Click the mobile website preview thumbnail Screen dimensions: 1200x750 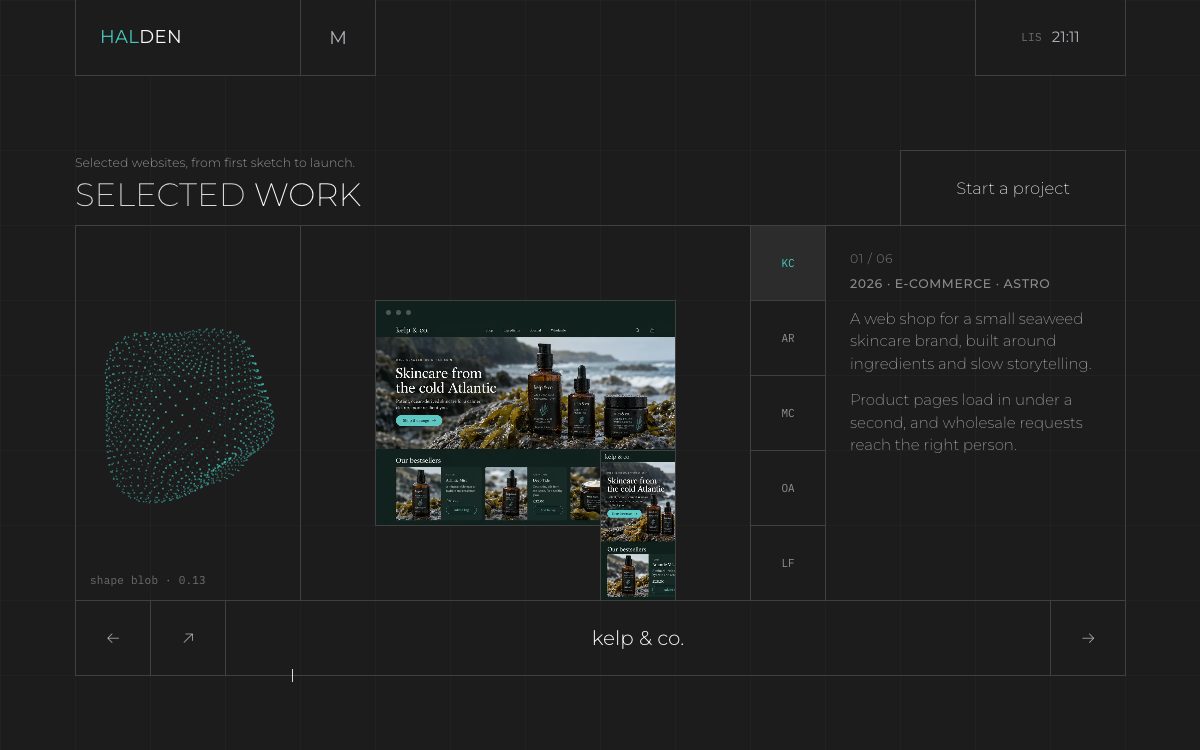pos(638,525)
